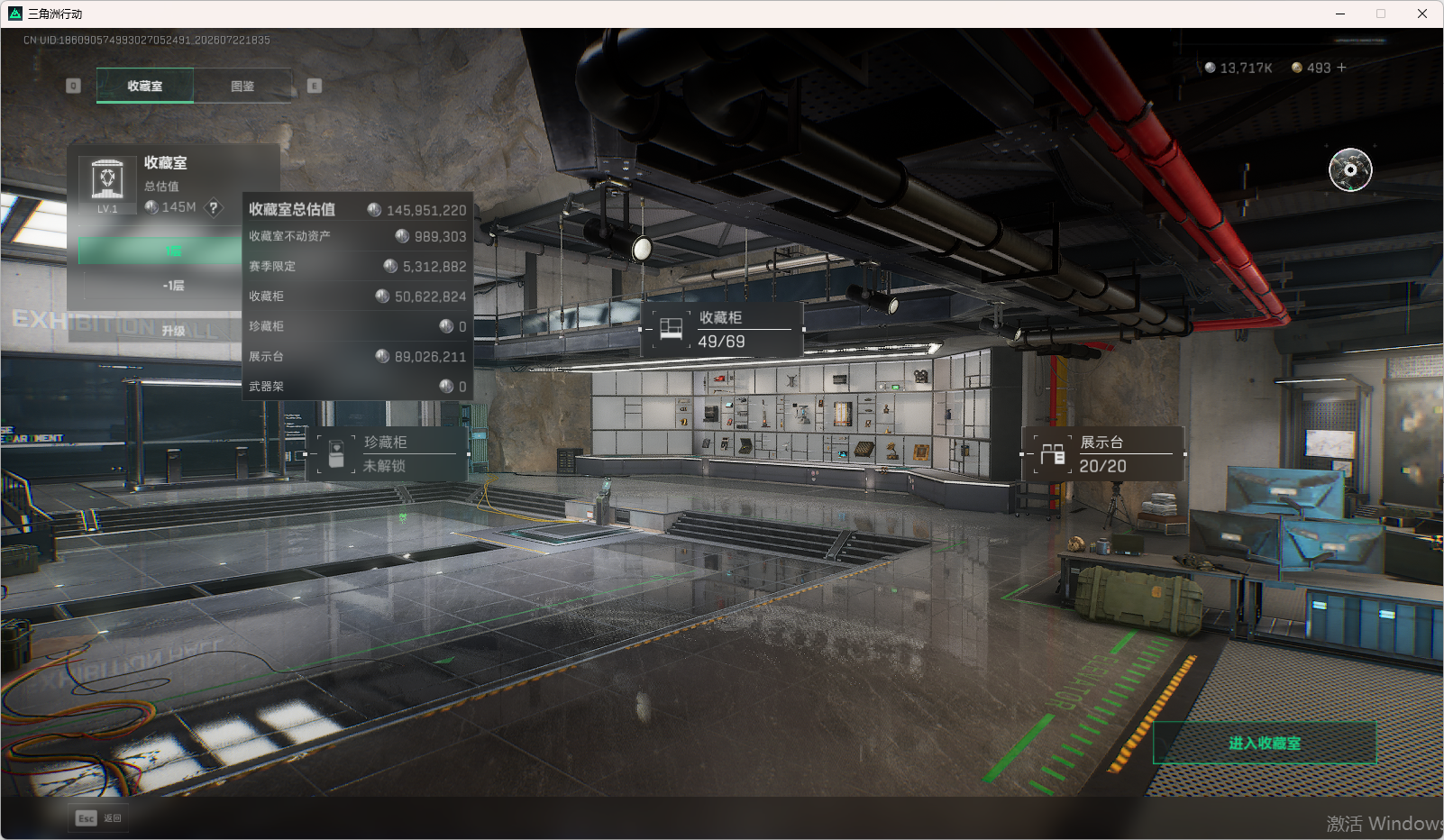Click the 13,717K currency coin icon
Viewport: 1444px width, 840px height.
(1210, 68)
